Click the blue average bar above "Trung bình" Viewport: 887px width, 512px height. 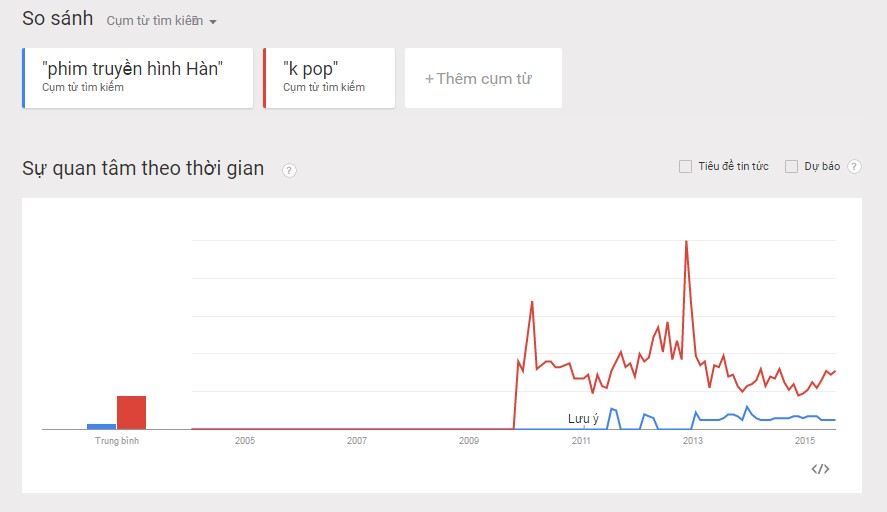[x=101, y=425]
